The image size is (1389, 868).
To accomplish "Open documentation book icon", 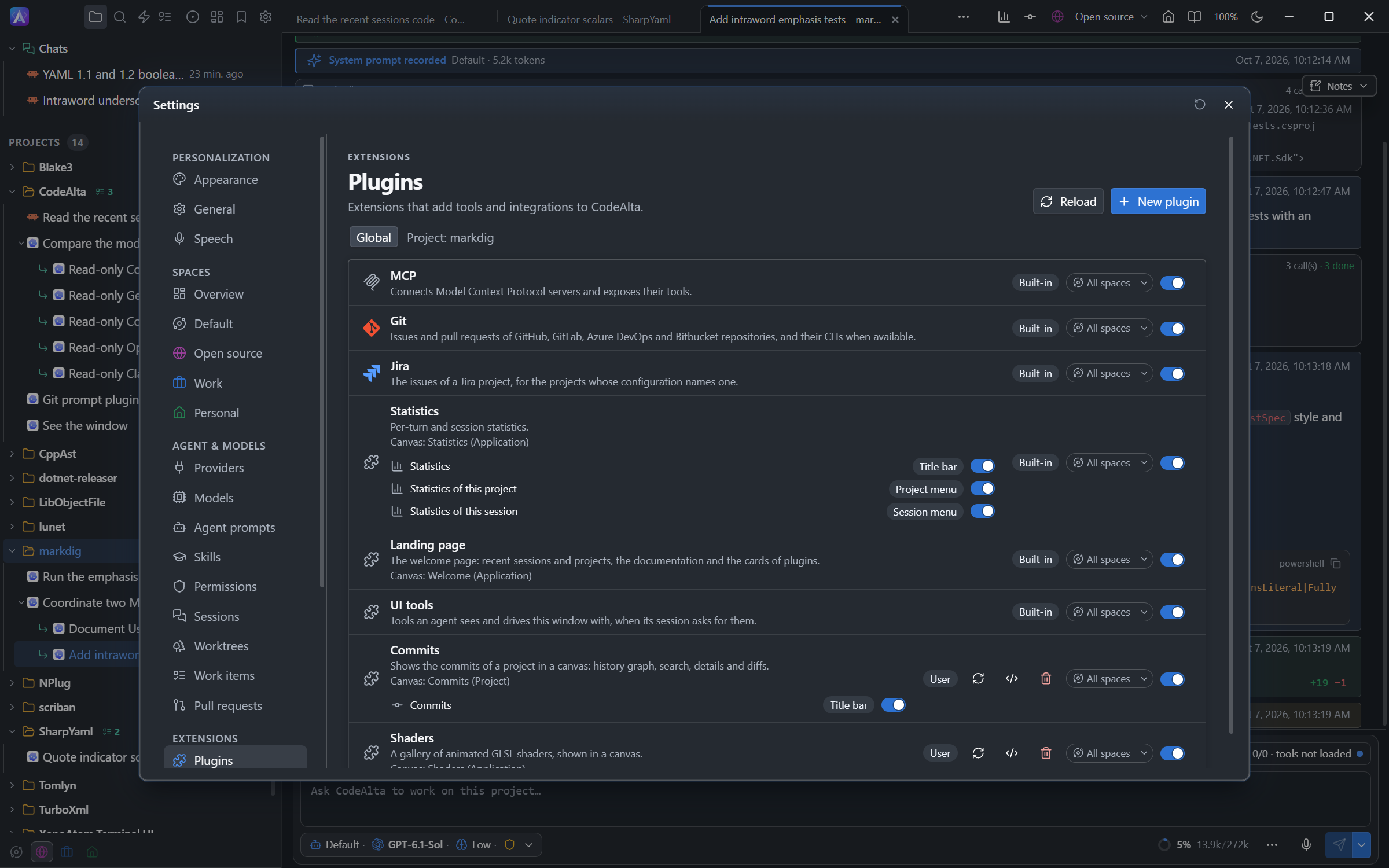I will [x=1195, y=17].
